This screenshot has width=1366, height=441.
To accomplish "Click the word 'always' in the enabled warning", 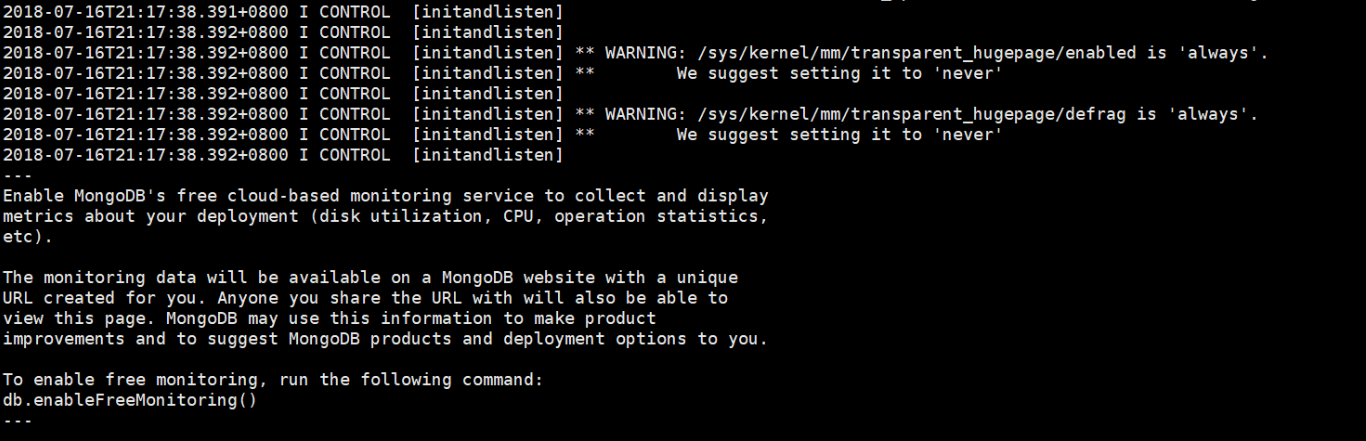I will 1218,53.
